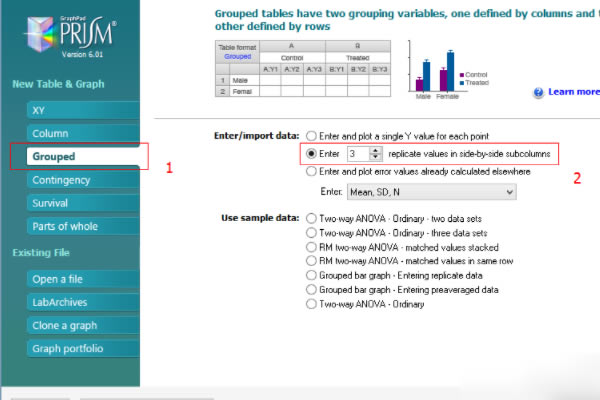This screenshot has height=400, width=600.
Task: Open the Parts of whole option
Action: tap(83, 226)
